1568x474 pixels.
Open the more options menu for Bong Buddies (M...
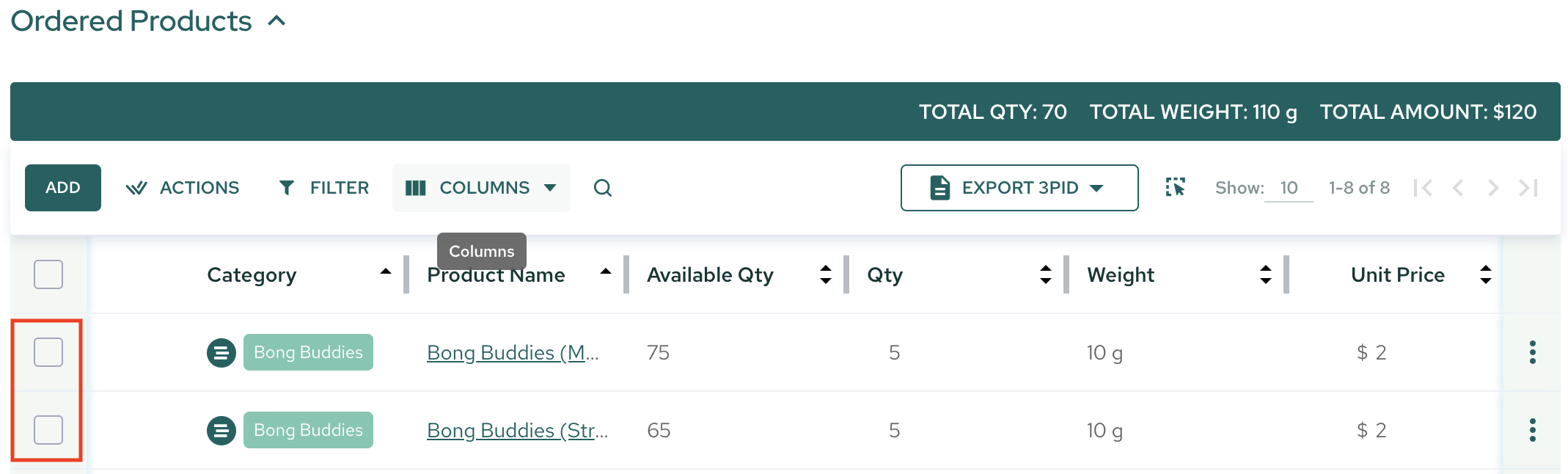tap(1532, 352)
